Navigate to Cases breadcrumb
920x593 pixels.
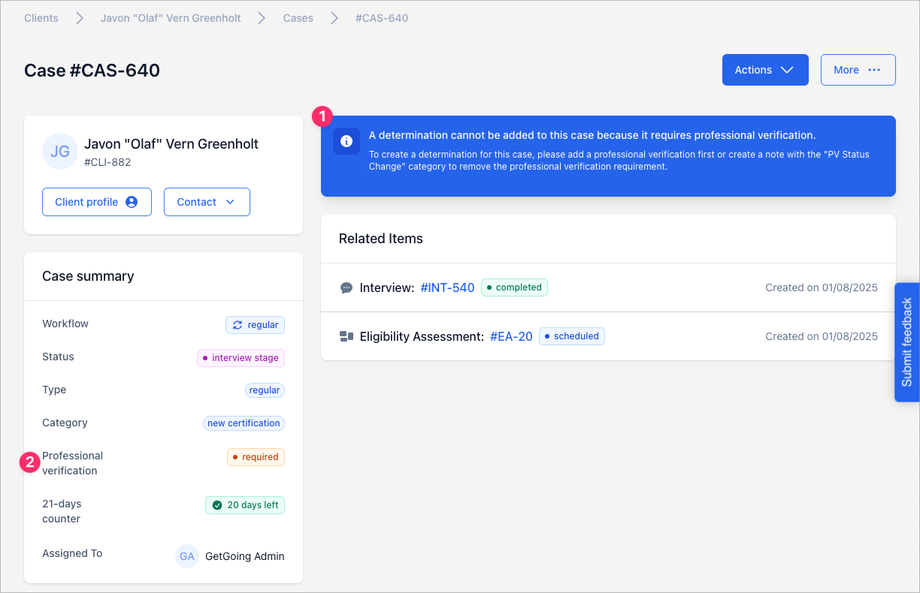(x=297, y=18)
